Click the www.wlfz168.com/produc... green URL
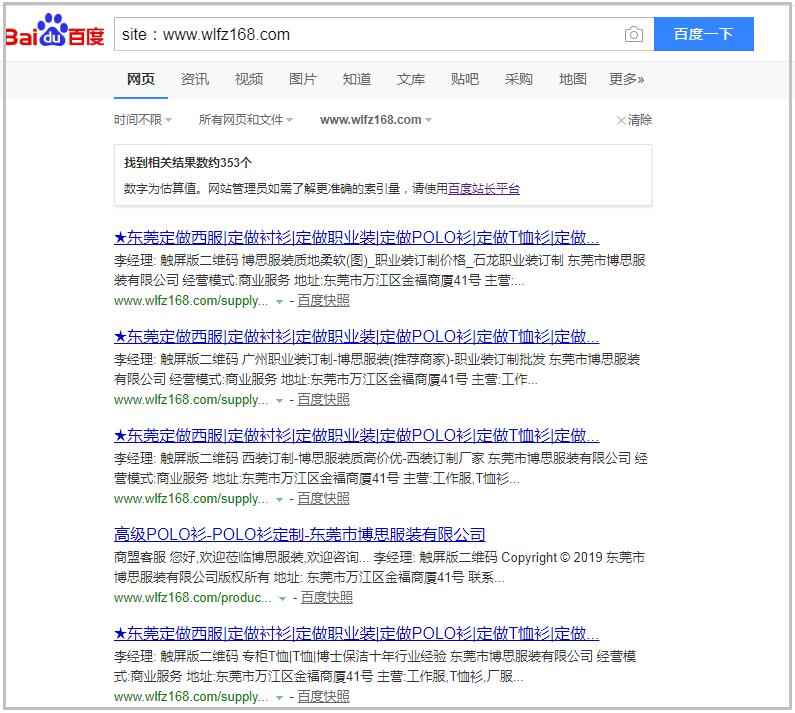The image size is (795, 713). pyautogui.click(x=193, y=597)
